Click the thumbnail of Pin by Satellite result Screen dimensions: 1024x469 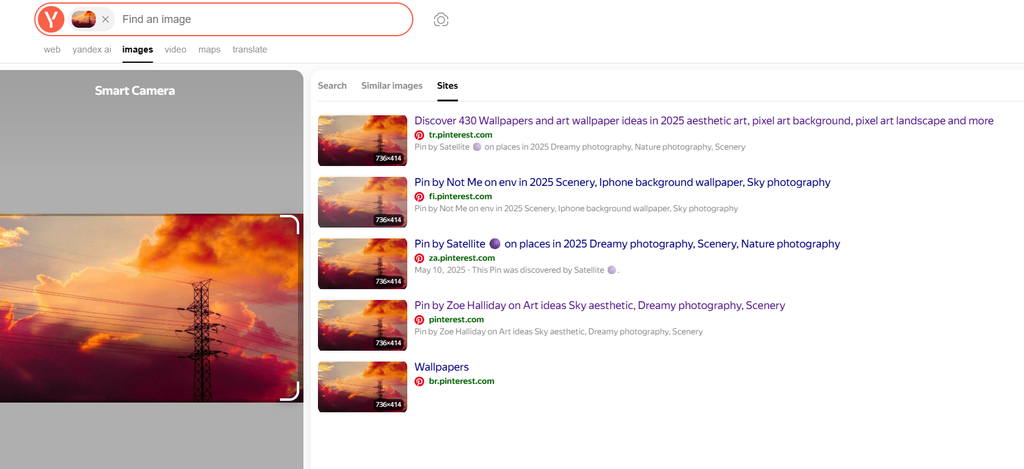pos(362,264)
